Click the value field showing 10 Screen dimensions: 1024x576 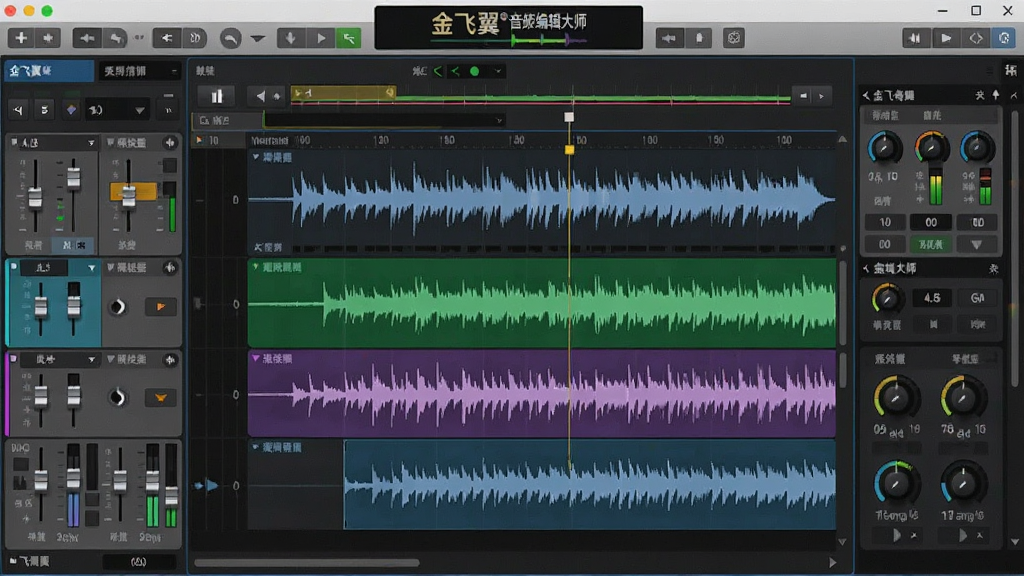pyautogui.click(x=885, y=222)
